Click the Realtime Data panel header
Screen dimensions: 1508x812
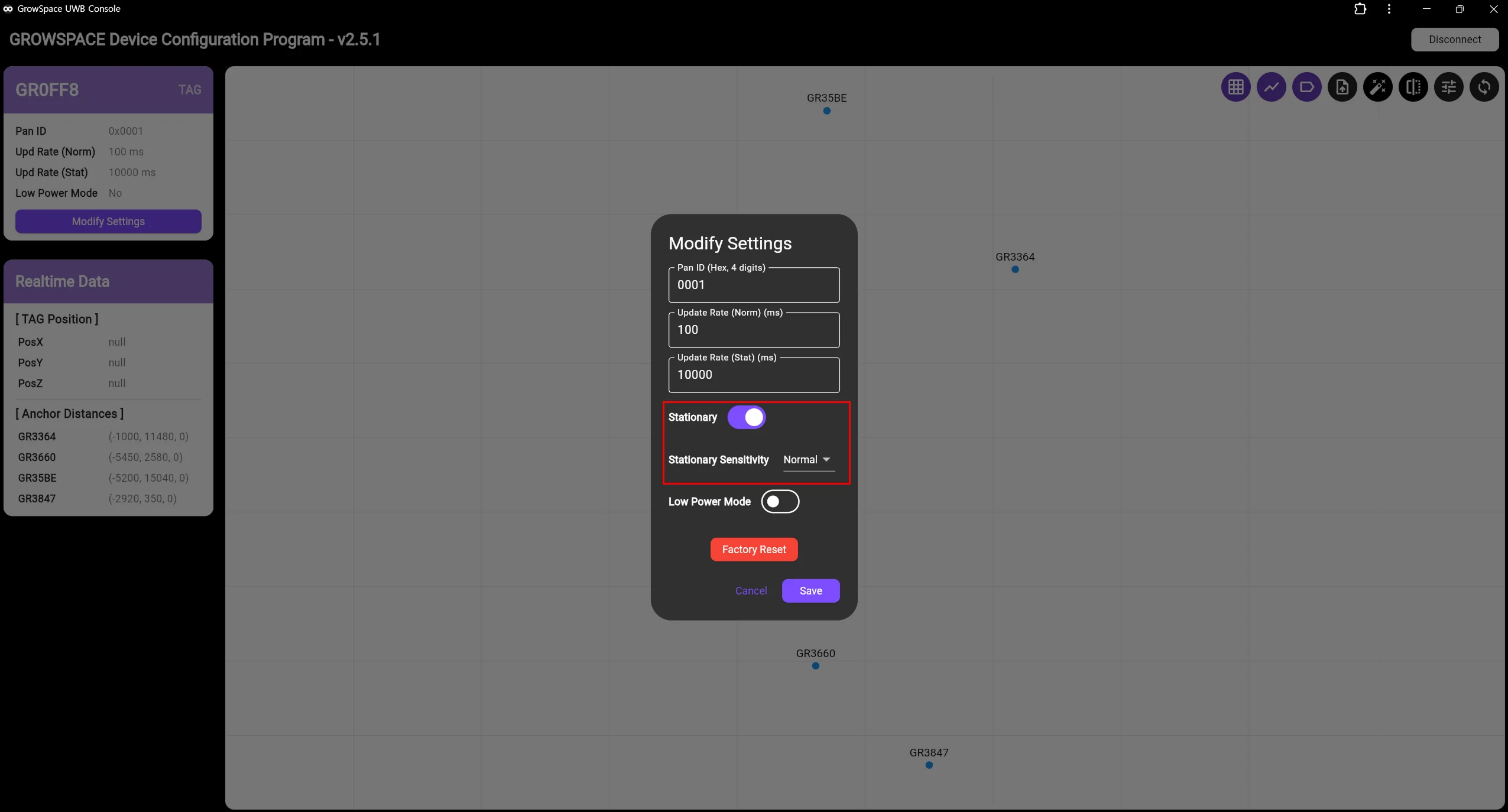108,282
